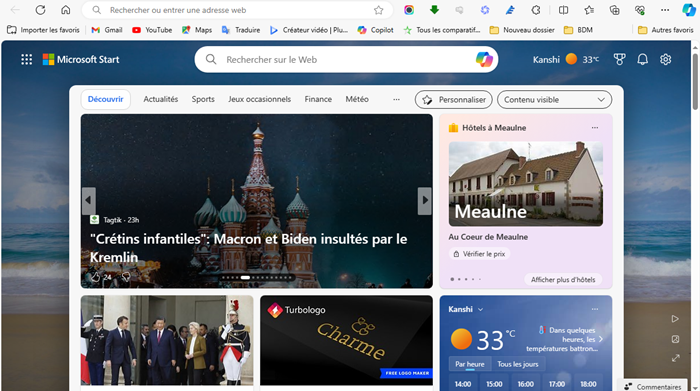Switch to the Sports tab
The image size is (700, 391).
point(203,99)
